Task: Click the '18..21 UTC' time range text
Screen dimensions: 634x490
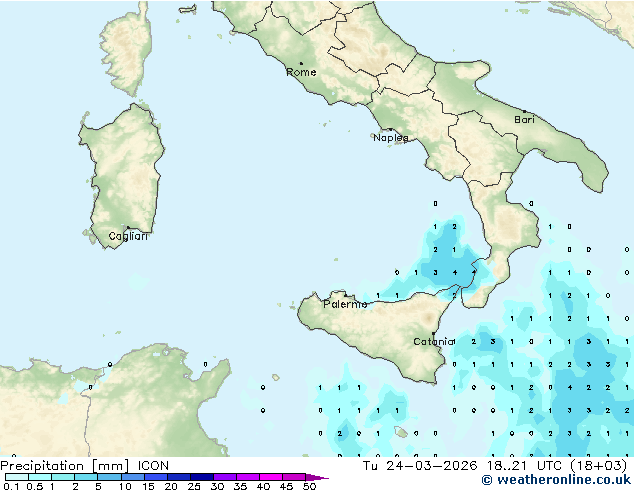Action: [x=524, y=466]
